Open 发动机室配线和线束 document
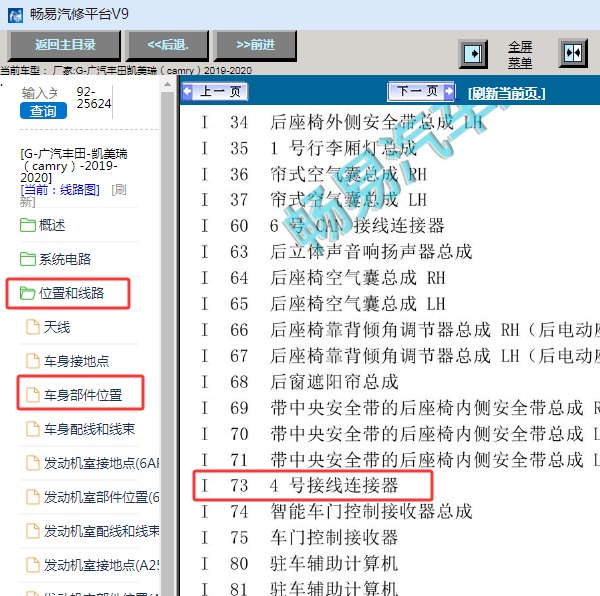The image size is (600, 596). tap(101, 531)
